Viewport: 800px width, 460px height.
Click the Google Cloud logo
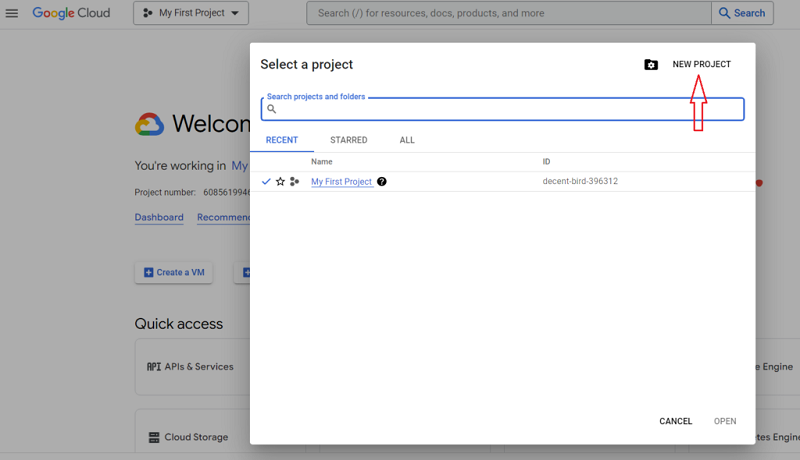[71, 13]
